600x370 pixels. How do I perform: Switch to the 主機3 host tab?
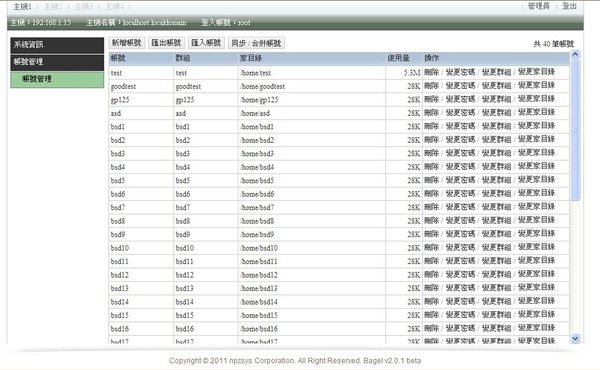click(83, 7)
